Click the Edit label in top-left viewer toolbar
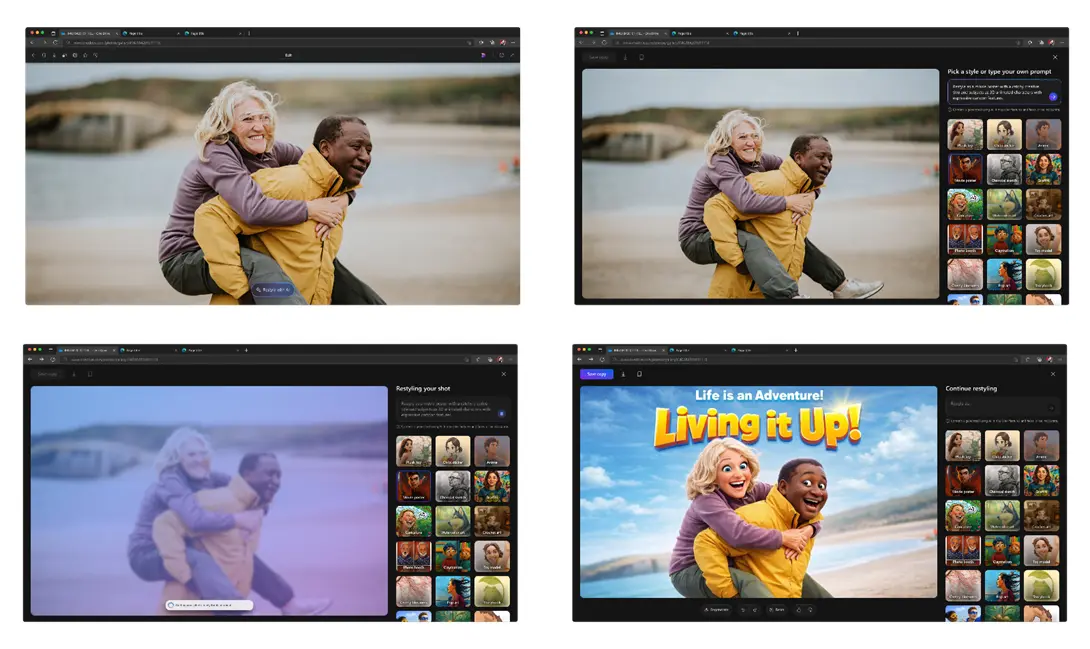This screenshot has height=649, width=1090. click(x=288, y=55)
